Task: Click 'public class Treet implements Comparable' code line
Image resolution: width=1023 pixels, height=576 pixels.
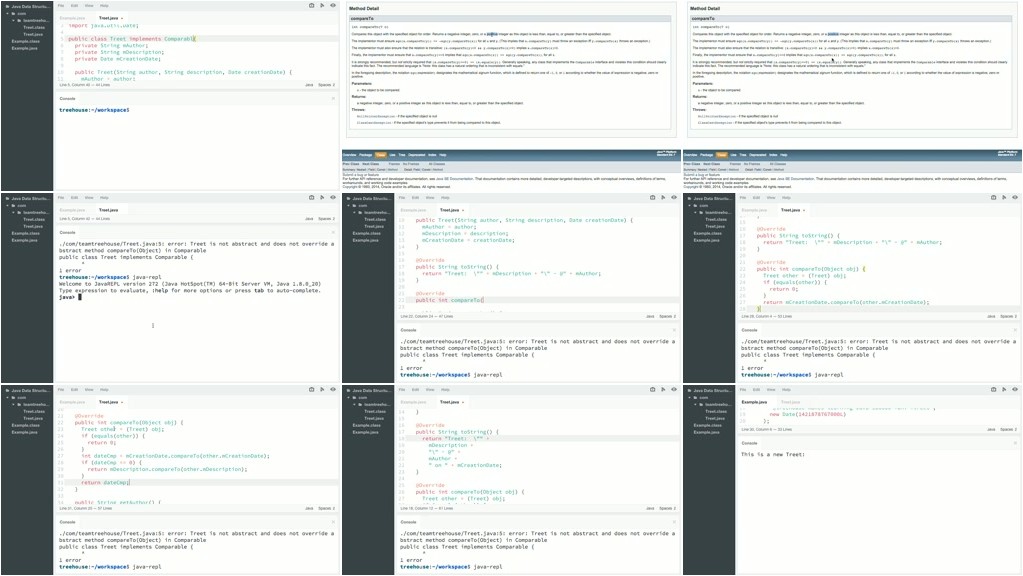Action: tap(131, 38)
